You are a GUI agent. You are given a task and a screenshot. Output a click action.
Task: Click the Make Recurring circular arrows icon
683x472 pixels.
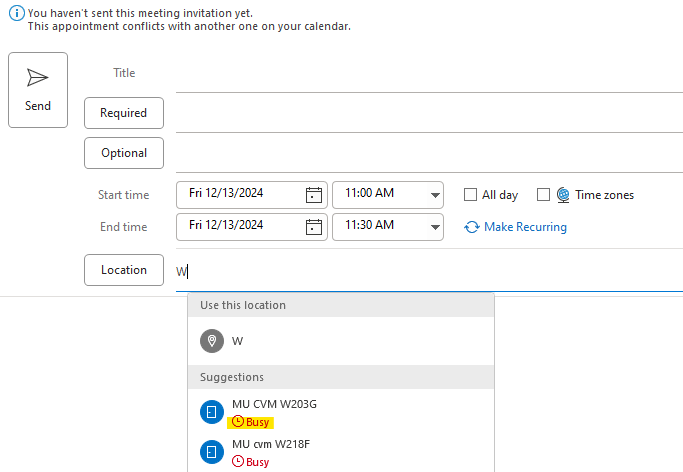click(472, 227)
